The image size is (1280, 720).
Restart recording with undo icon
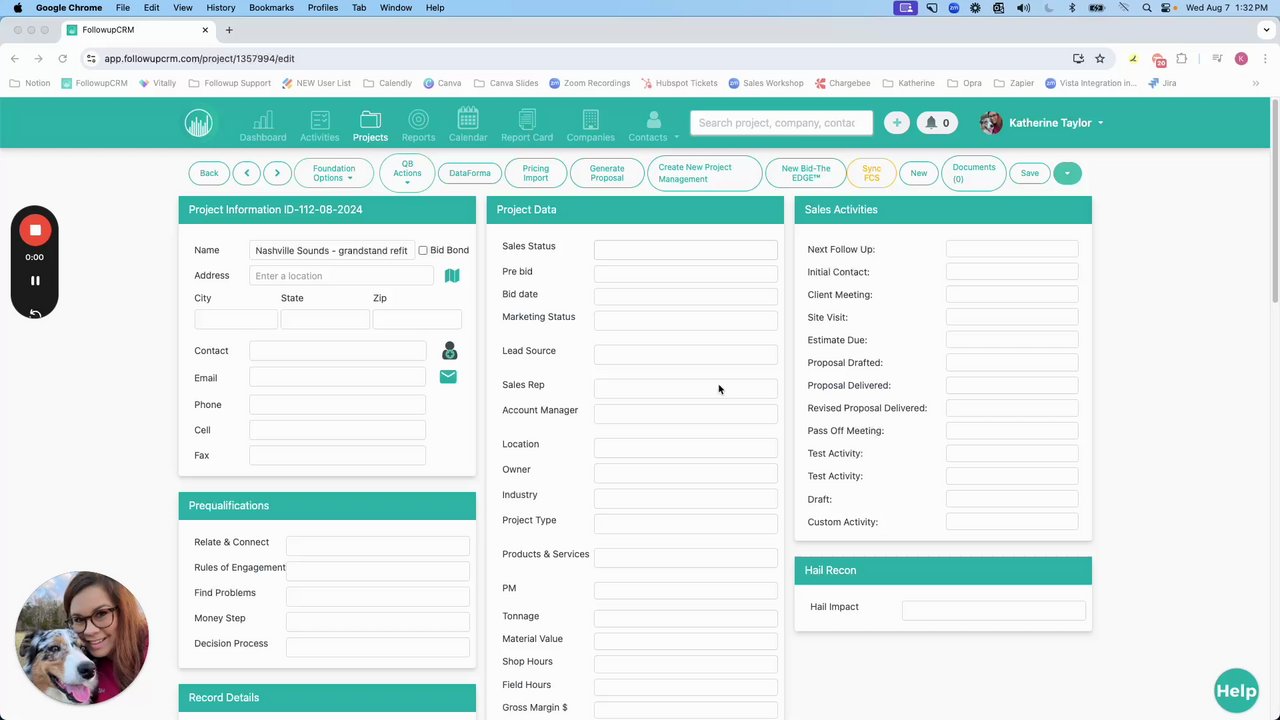(x=35, y=313)
